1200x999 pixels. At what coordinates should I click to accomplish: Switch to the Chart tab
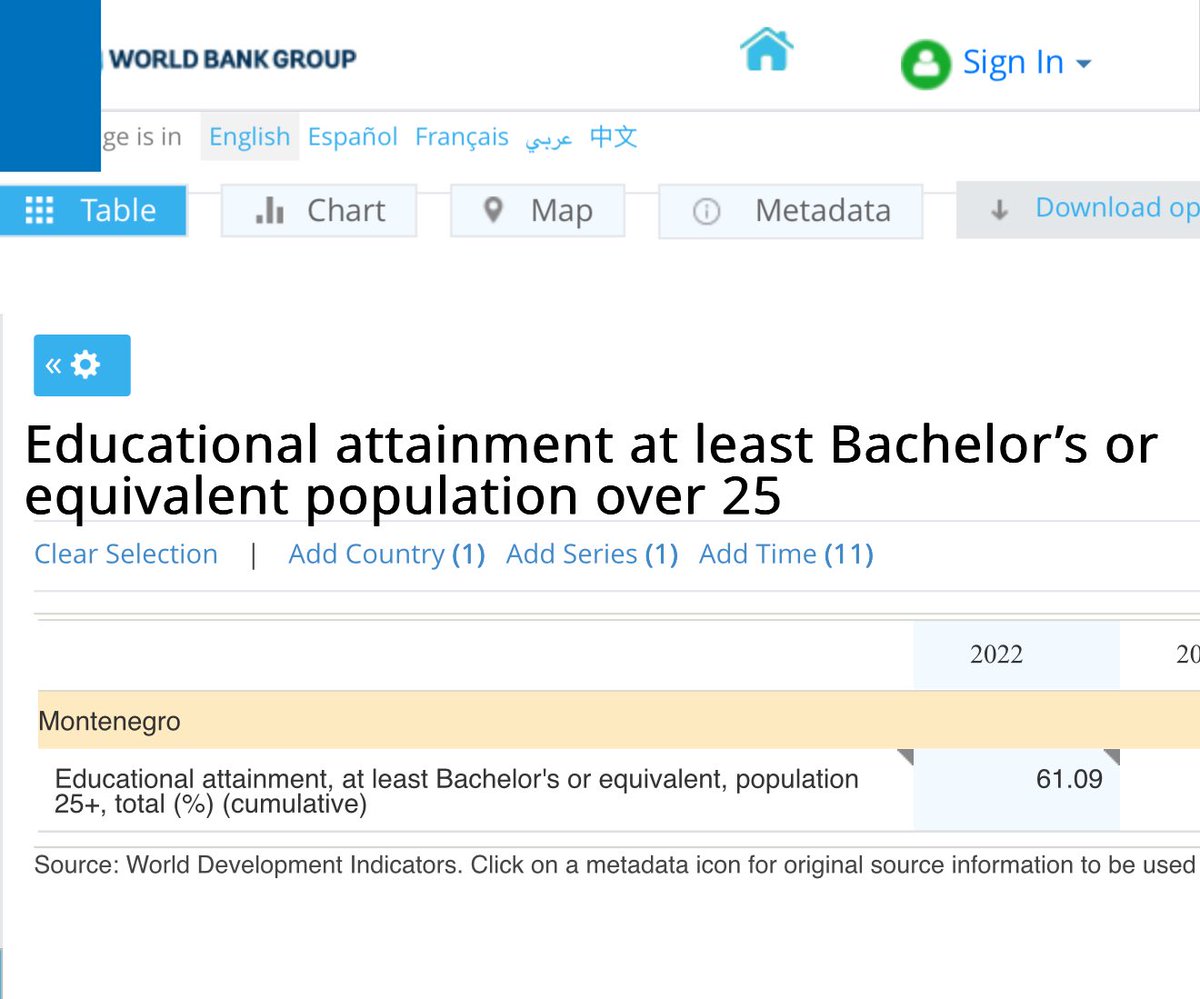point(319,210)
